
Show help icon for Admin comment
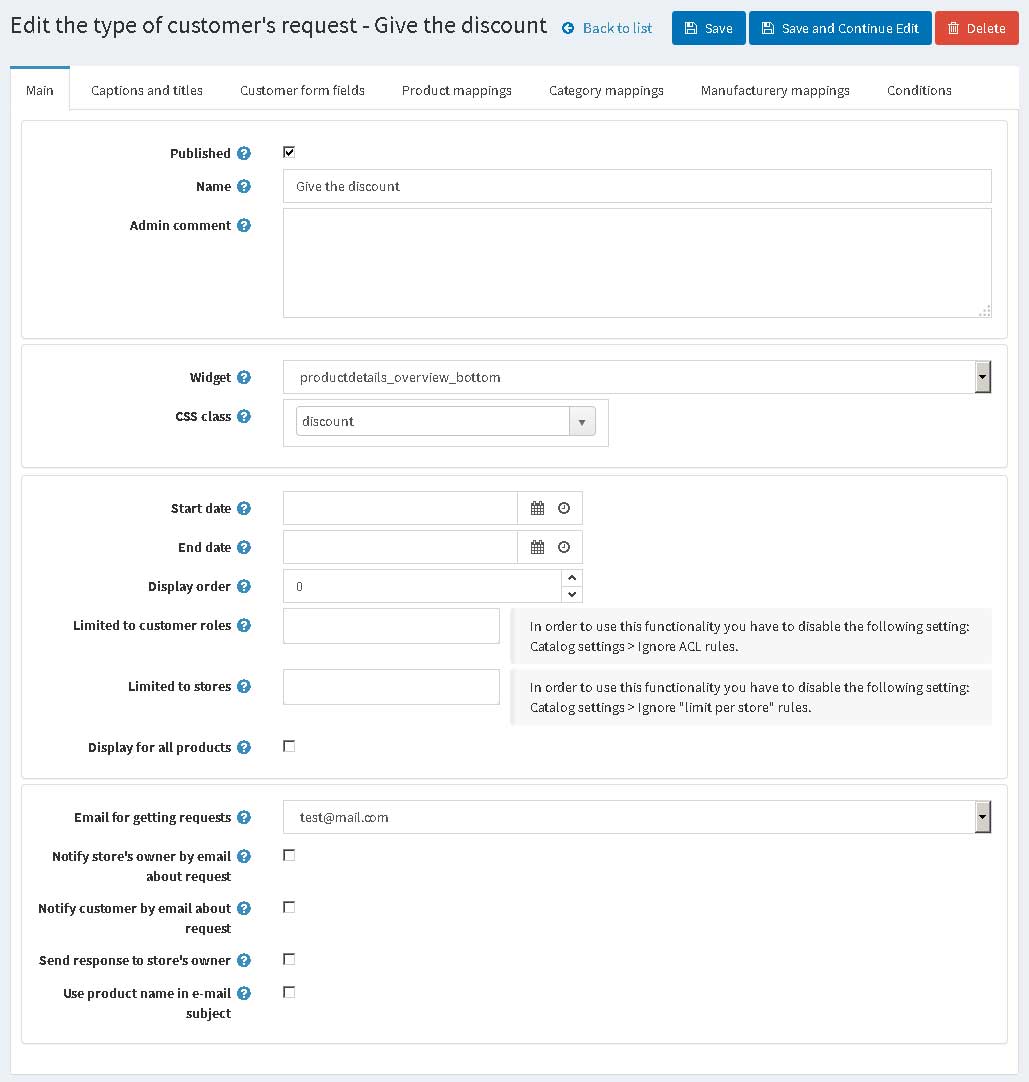point(244,225)
